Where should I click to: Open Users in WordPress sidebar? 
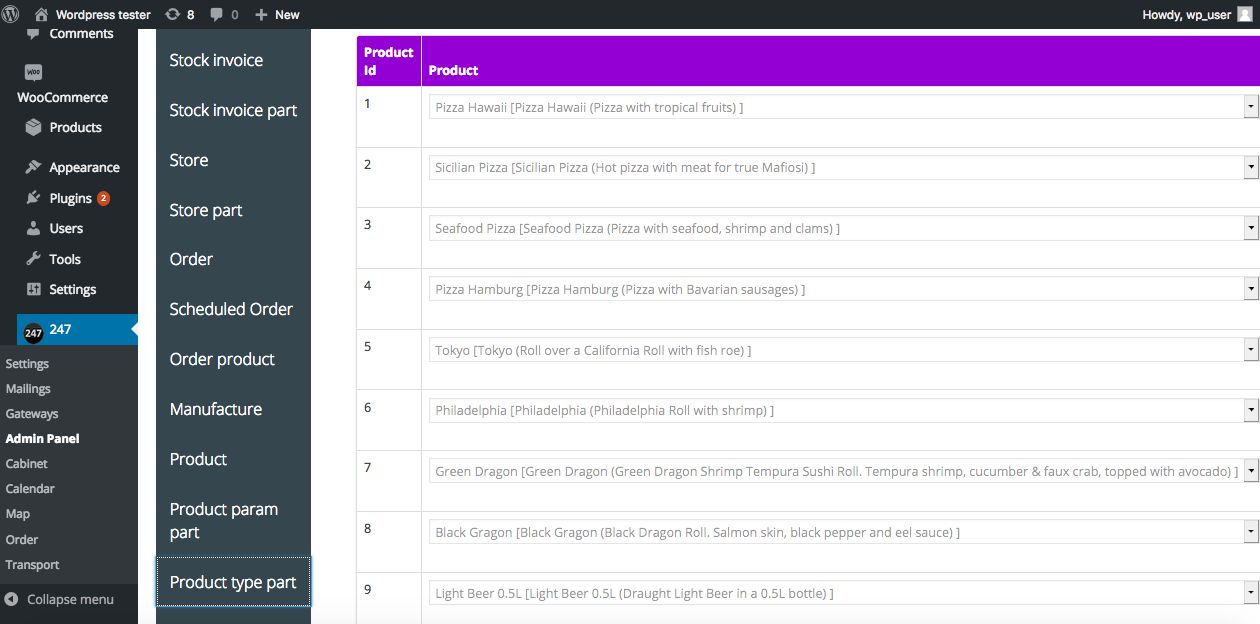(66, 228)
